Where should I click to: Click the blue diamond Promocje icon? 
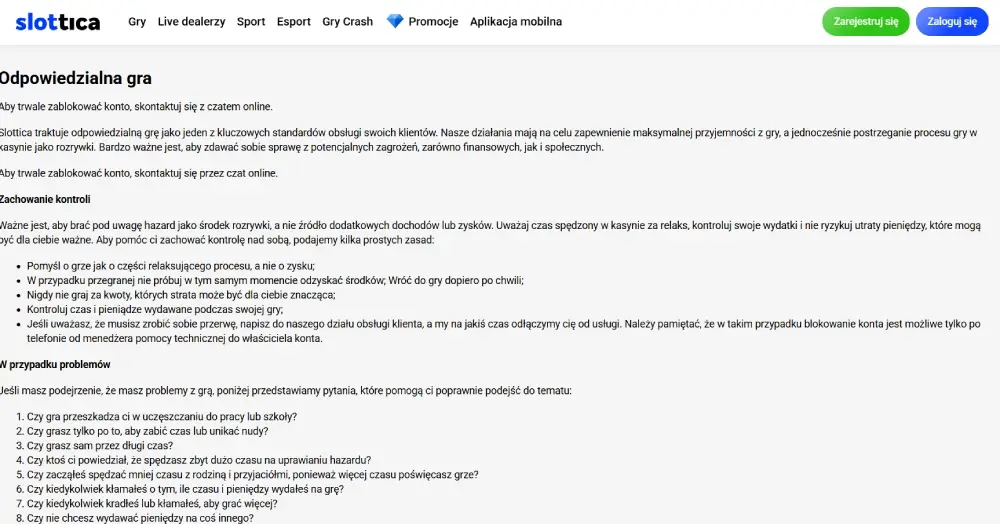395,21
